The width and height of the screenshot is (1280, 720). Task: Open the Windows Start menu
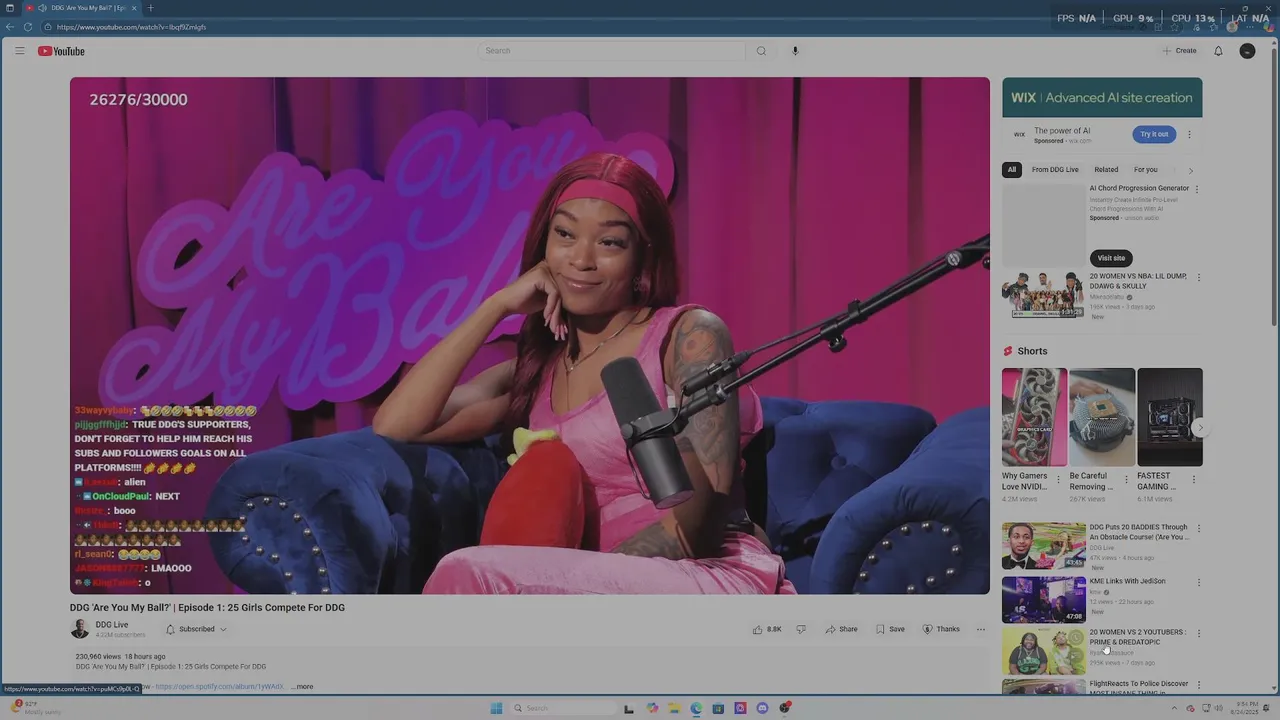coord(496,708)
